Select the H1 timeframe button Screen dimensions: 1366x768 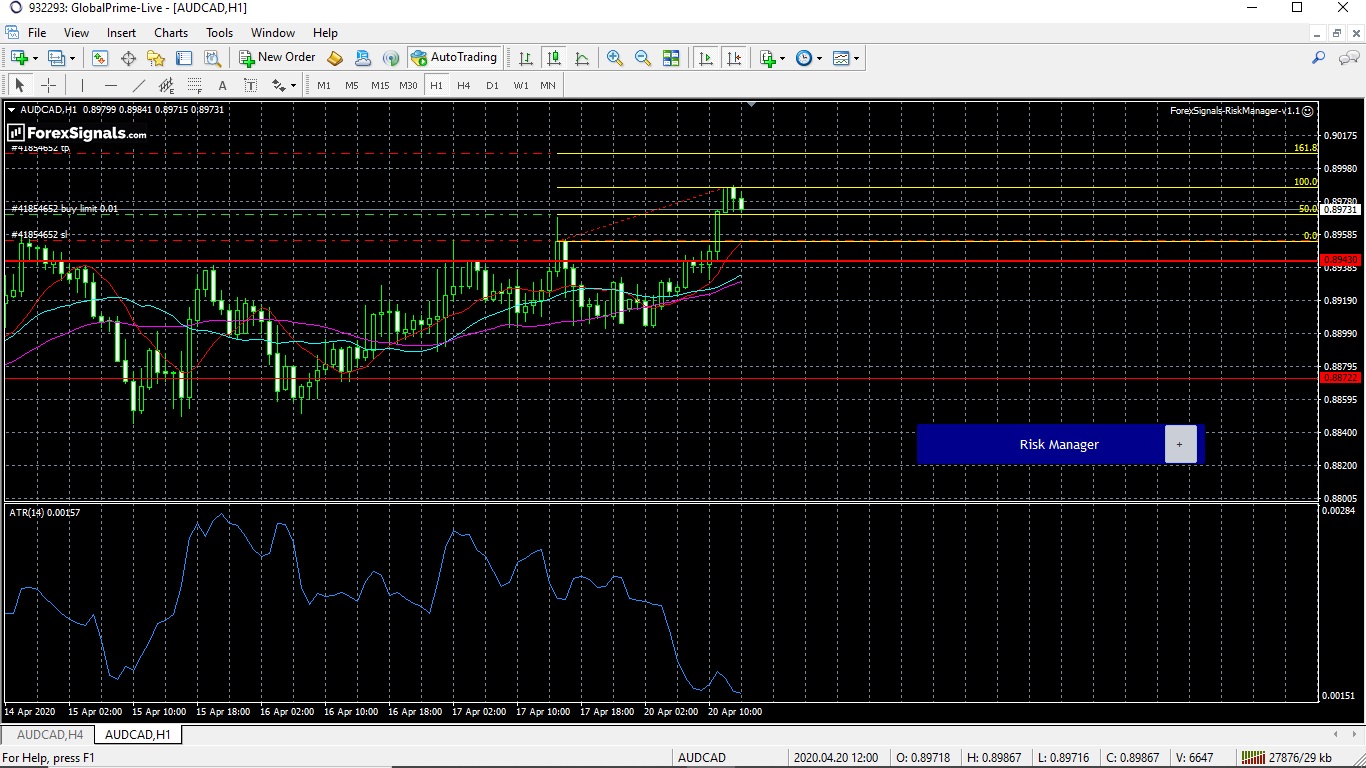tap(436, 85)
